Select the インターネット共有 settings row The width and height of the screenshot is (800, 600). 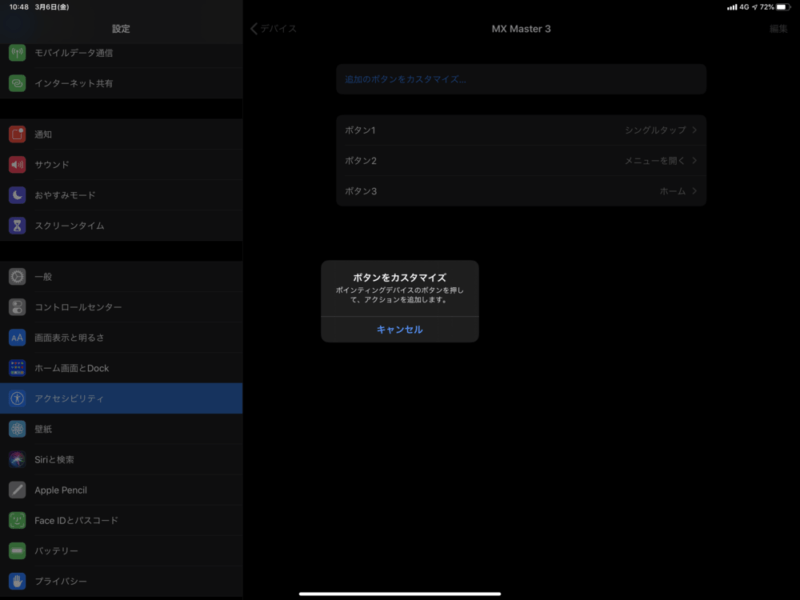[x=121, y=83]
